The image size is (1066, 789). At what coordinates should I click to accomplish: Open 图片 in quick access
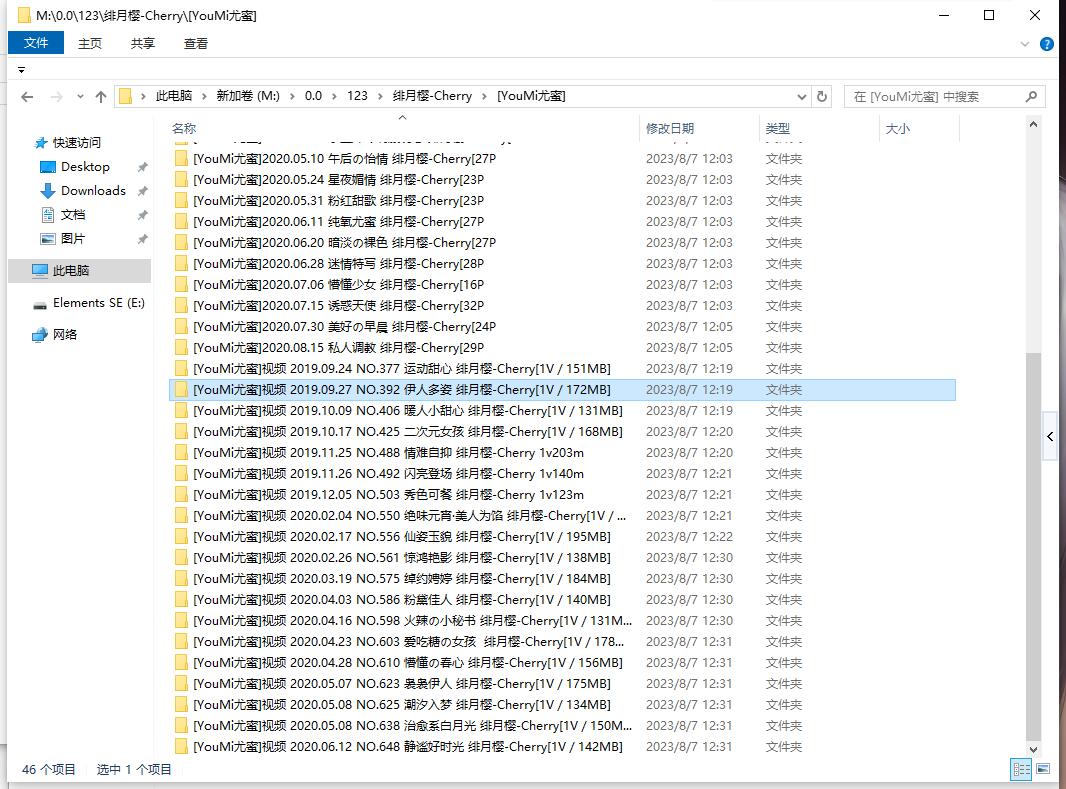tap(73, 239)
